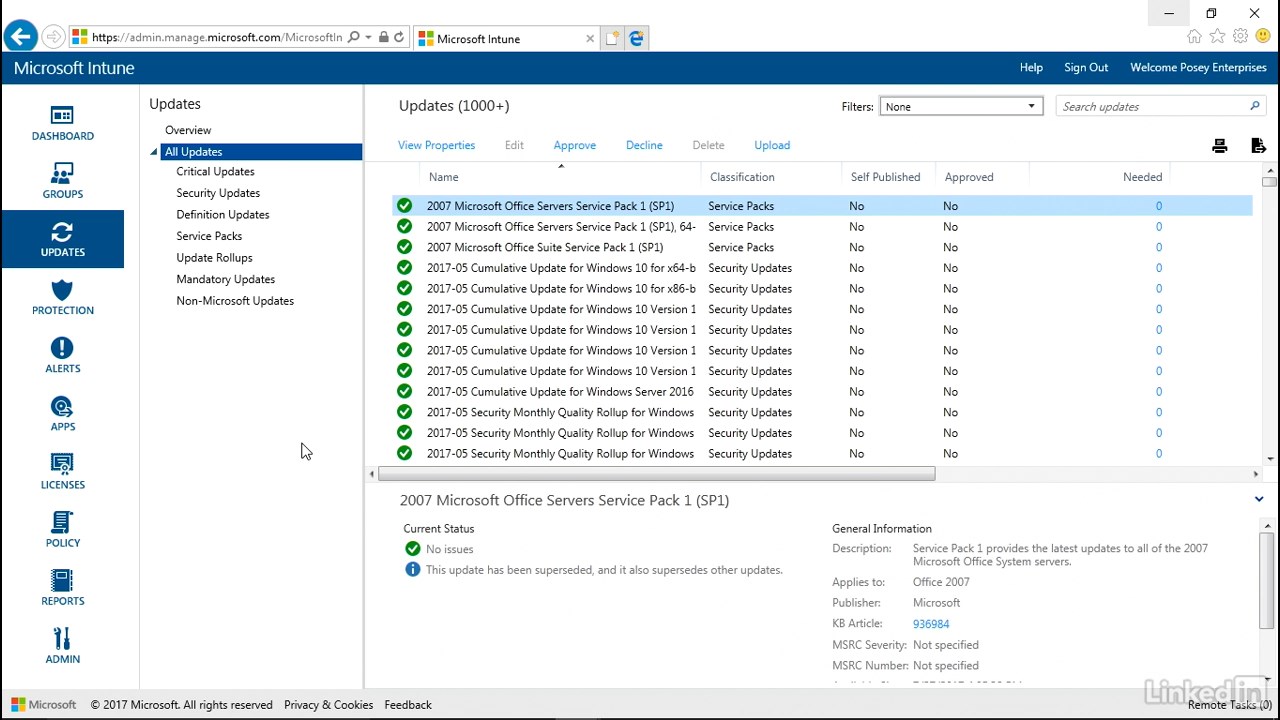The image size is (1280, 720).
Task: Click the Feedback footer link
Action: (408, 705)
